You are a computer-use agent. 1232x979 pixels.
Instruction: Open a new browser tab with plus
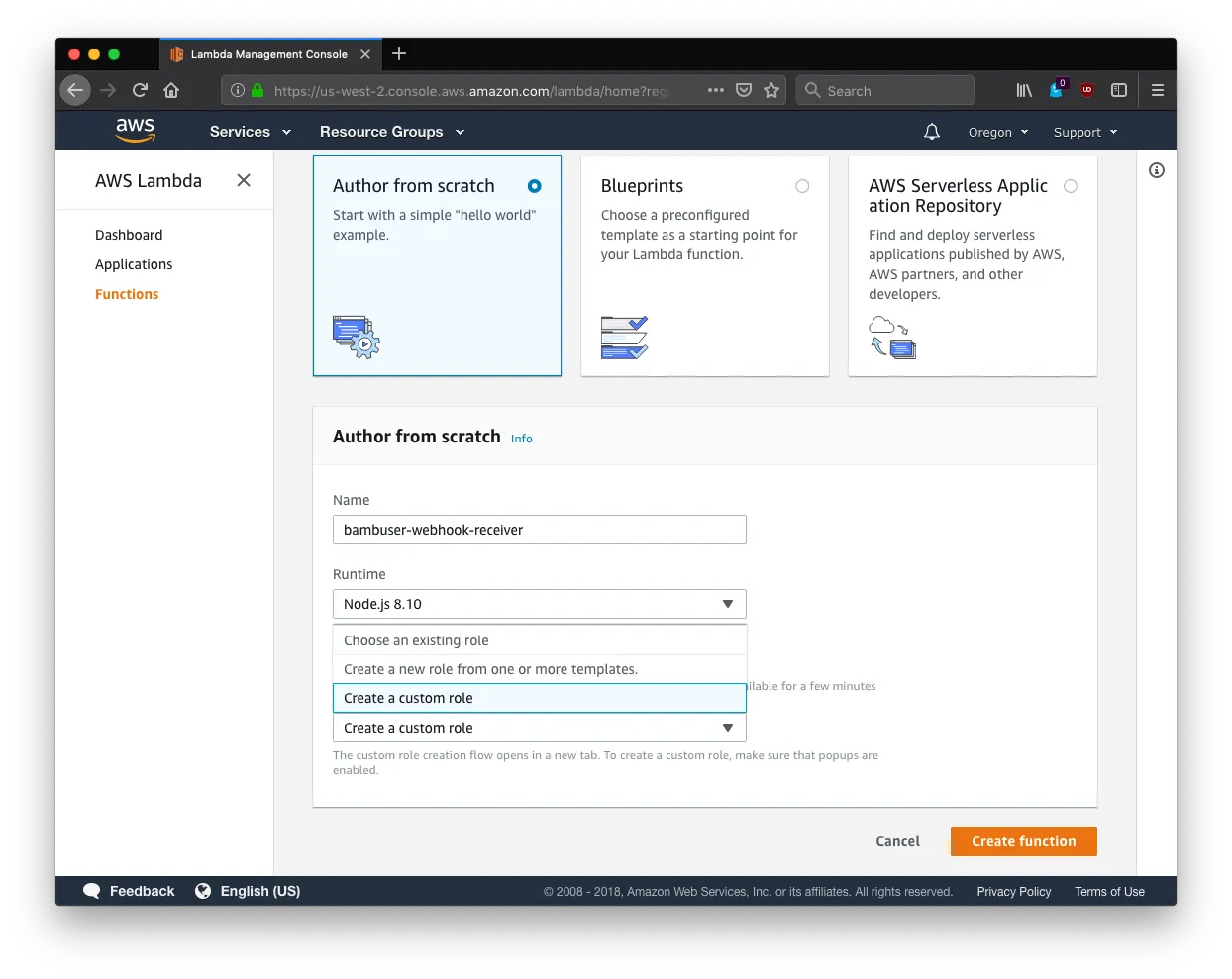tap(399, 53)
